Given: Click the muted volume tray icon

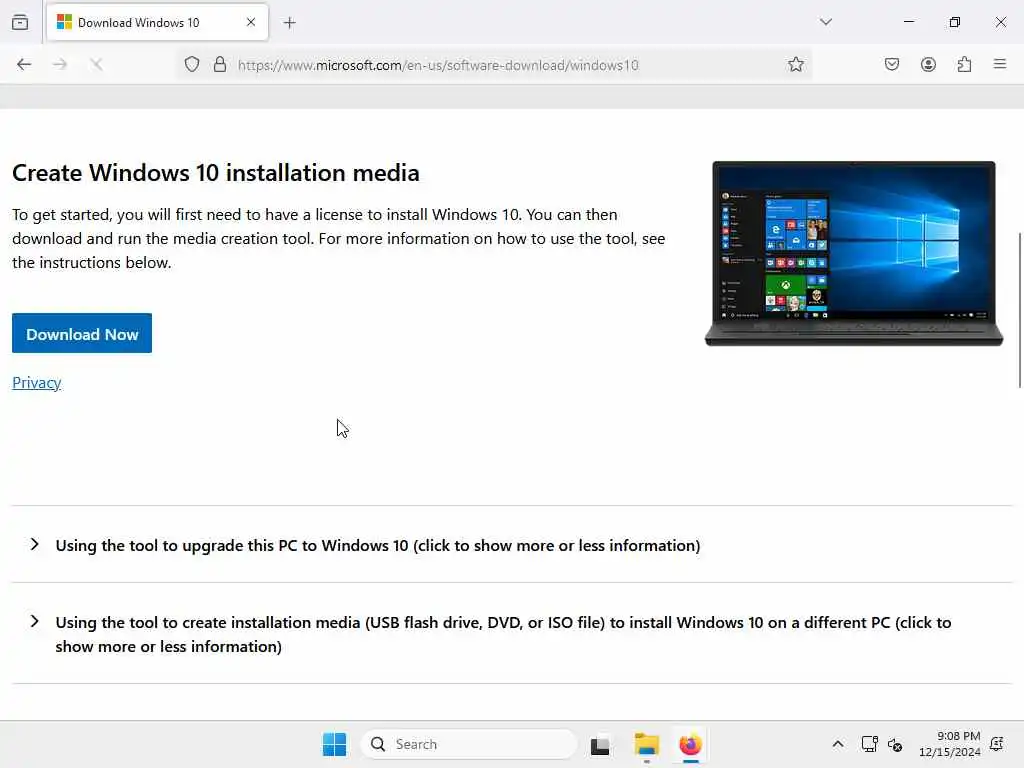Looking at the screenshot, I should pyautogui.click(x=895, y=744).
